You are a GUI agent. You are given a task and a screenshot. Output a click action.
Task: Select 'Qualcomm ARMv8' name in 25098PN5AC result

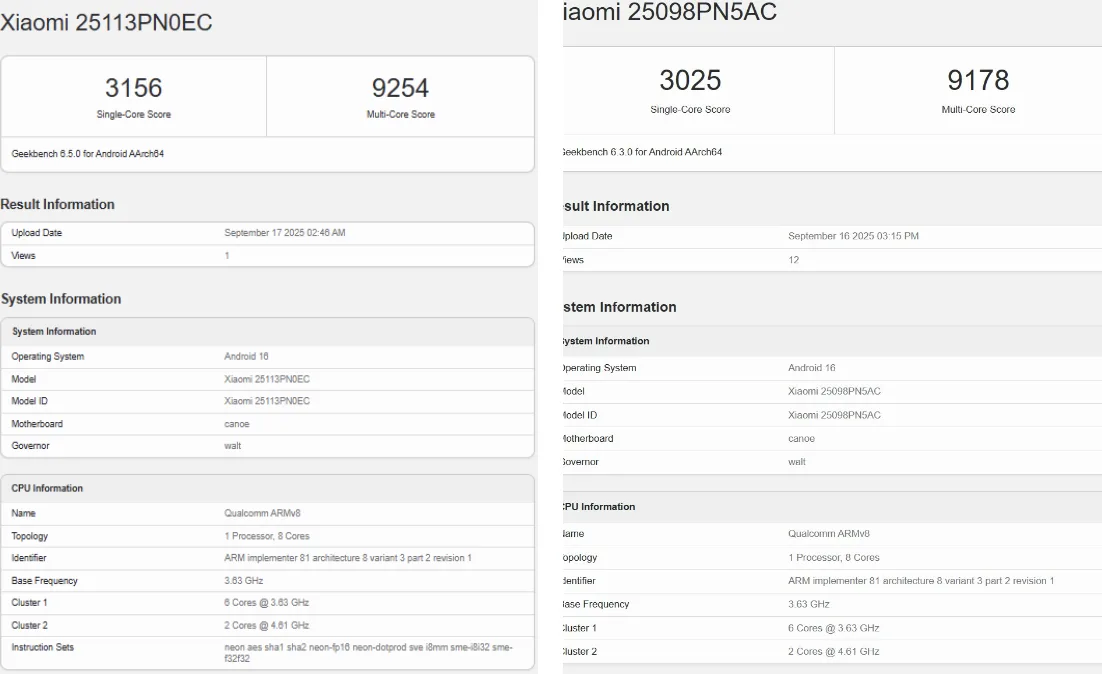pos(829,533)
